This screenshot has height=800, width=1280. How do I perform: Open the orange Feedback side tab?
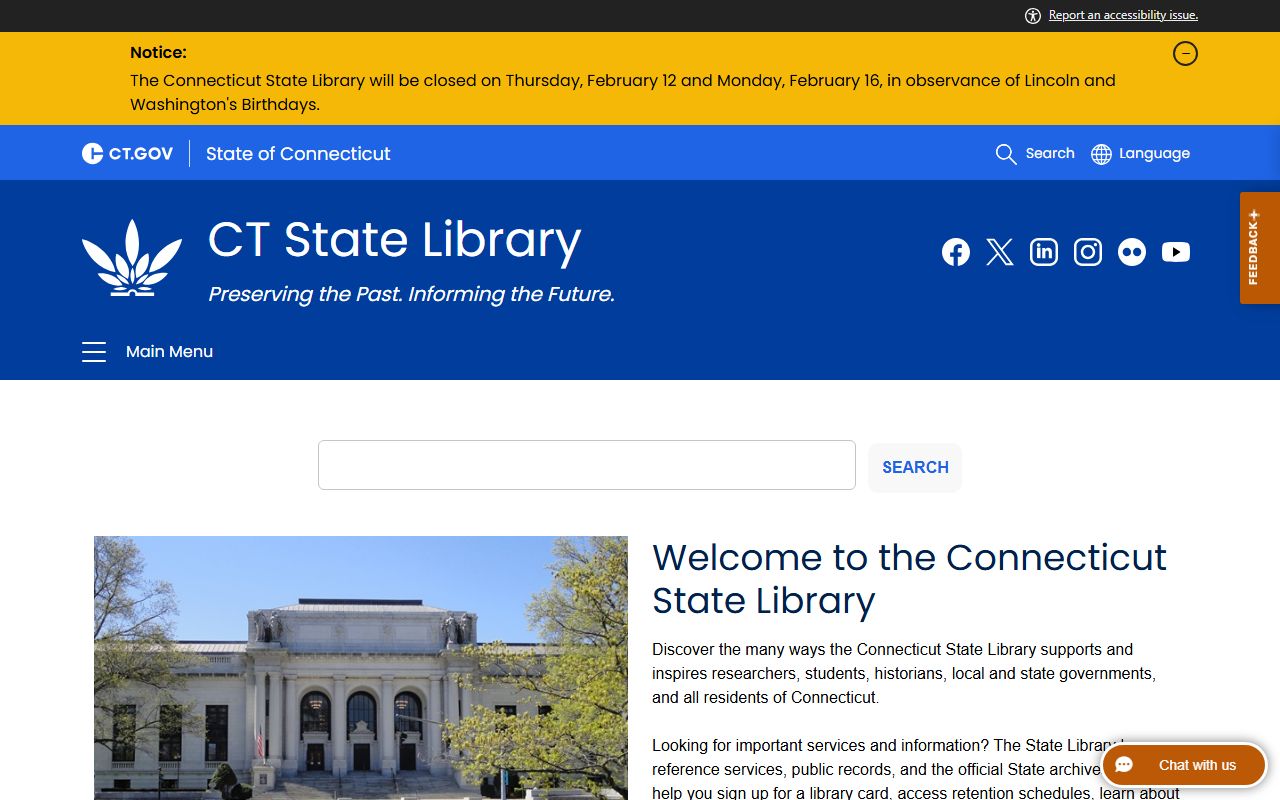pos(1260,248)
